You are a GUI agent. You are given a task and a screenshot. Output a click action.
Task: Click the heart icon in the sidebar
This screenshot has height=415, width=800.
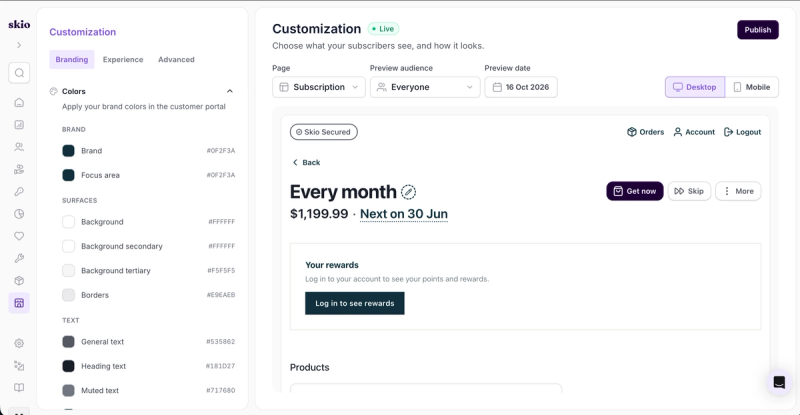coord(19,236)
